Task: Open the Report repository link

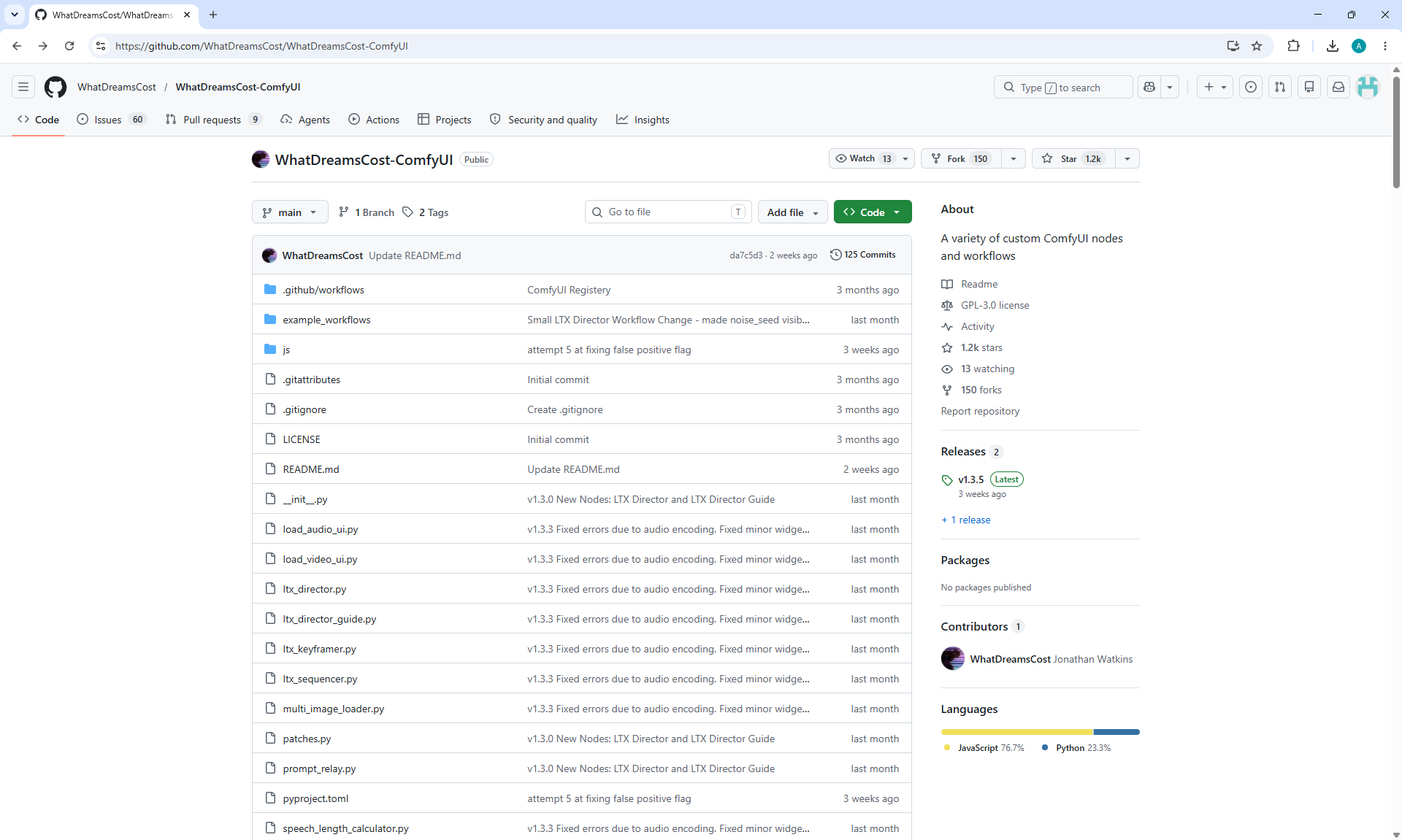Action: (980, 411)
